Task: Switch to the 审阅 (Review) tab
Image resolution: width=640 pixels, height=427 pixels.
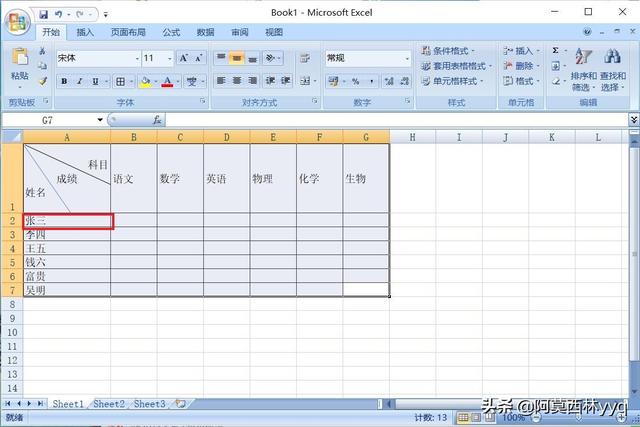Action: pyautogui.click(x=240, y=32)
